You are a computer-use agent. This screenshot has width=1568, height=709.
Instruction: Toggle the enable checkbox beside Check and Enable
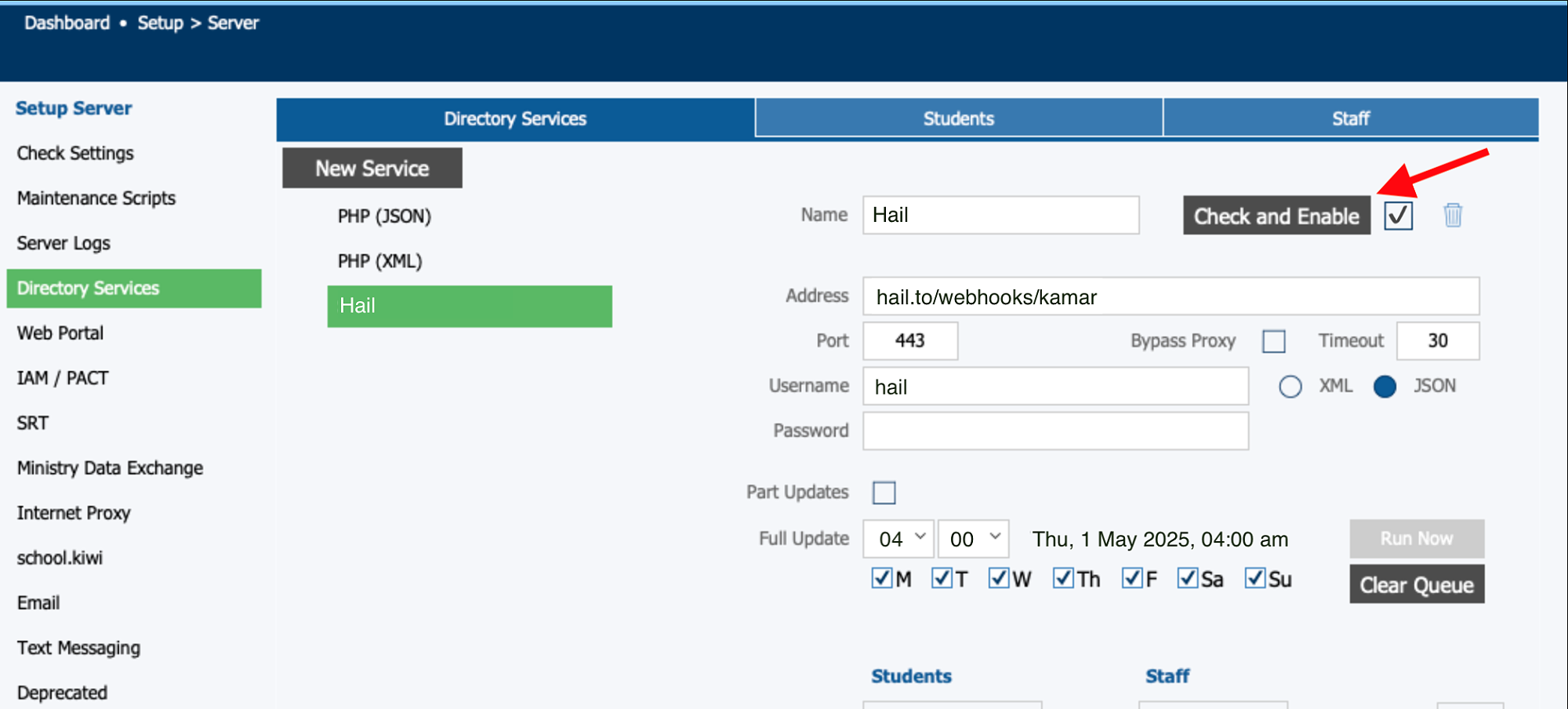coord(1398,216)
